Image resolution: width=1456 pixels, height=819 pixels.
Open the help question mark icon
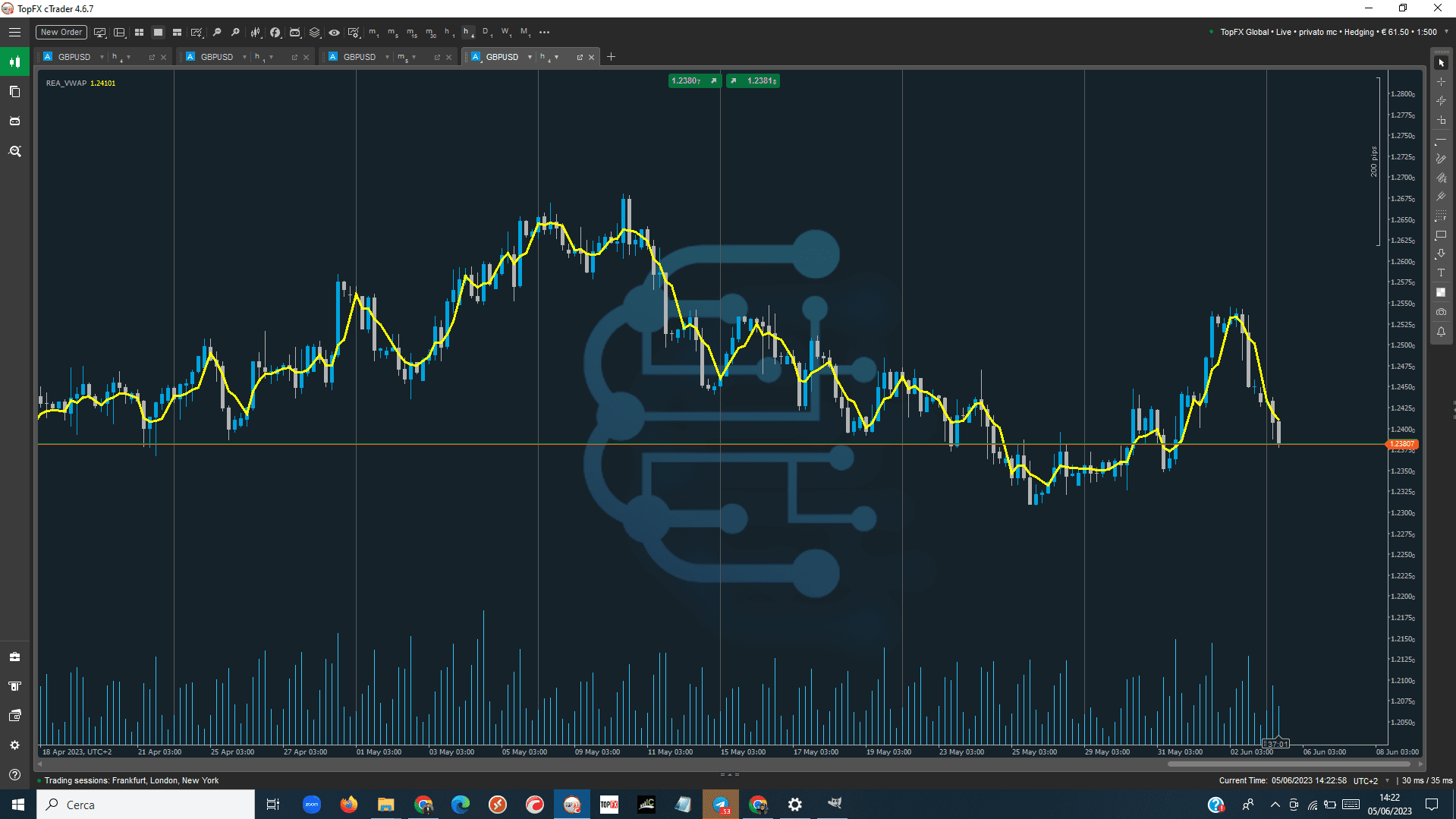pyautogui.click(x=14, y=774)
